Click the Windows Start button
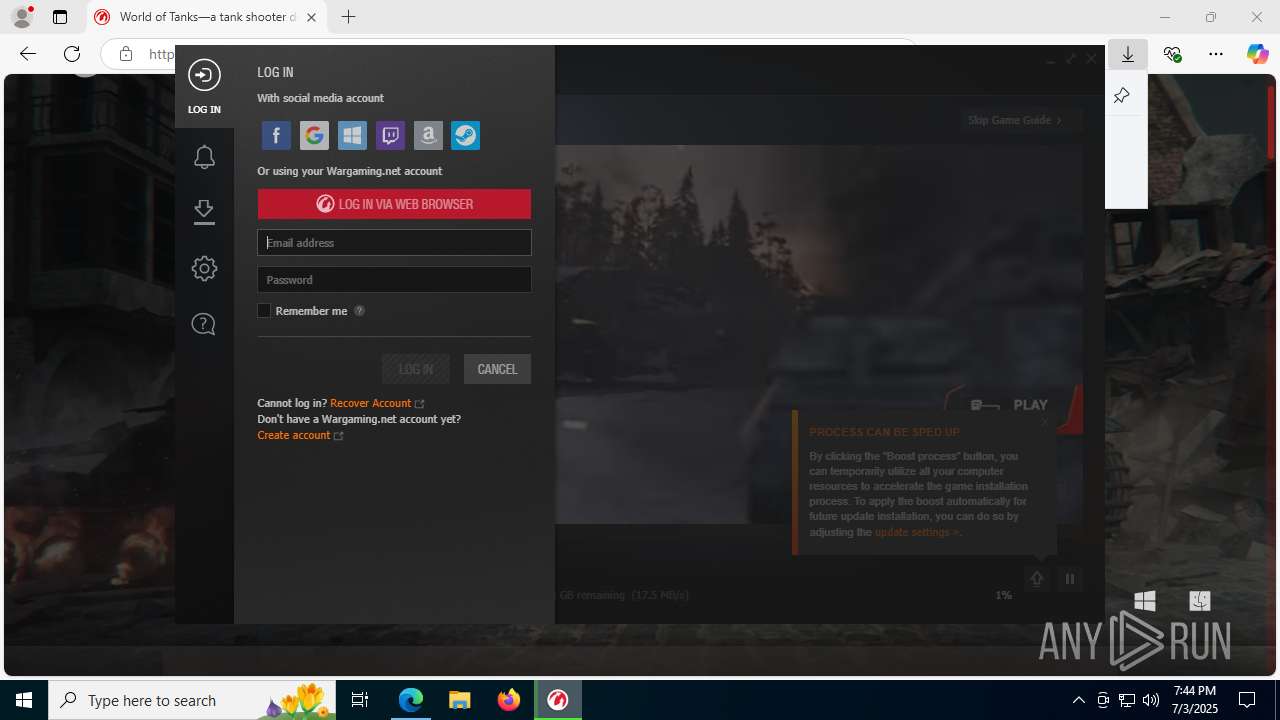 [24, 700]
